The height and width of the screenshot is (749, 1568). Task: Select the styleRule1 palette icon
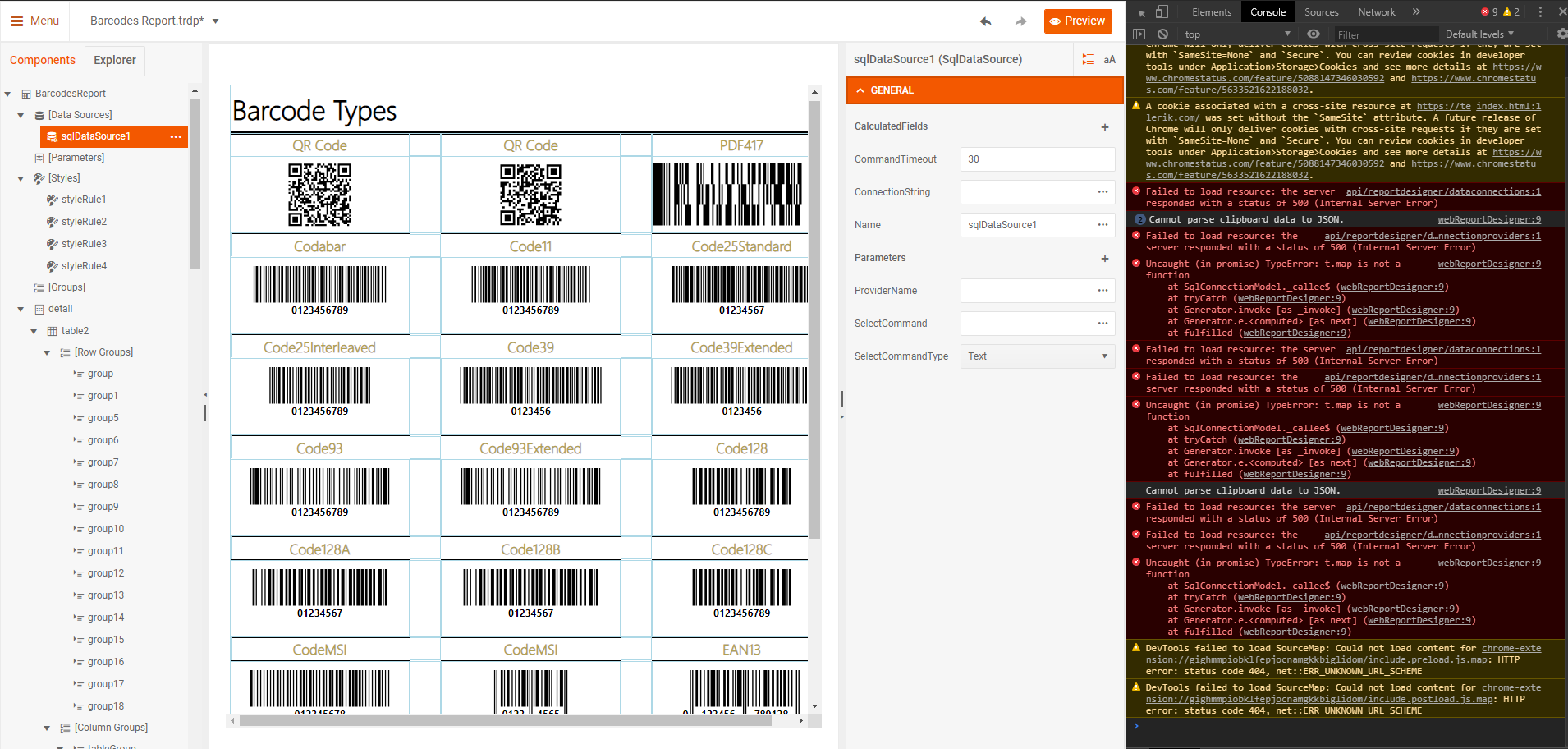pyautogui.click(x=53, y=200)
